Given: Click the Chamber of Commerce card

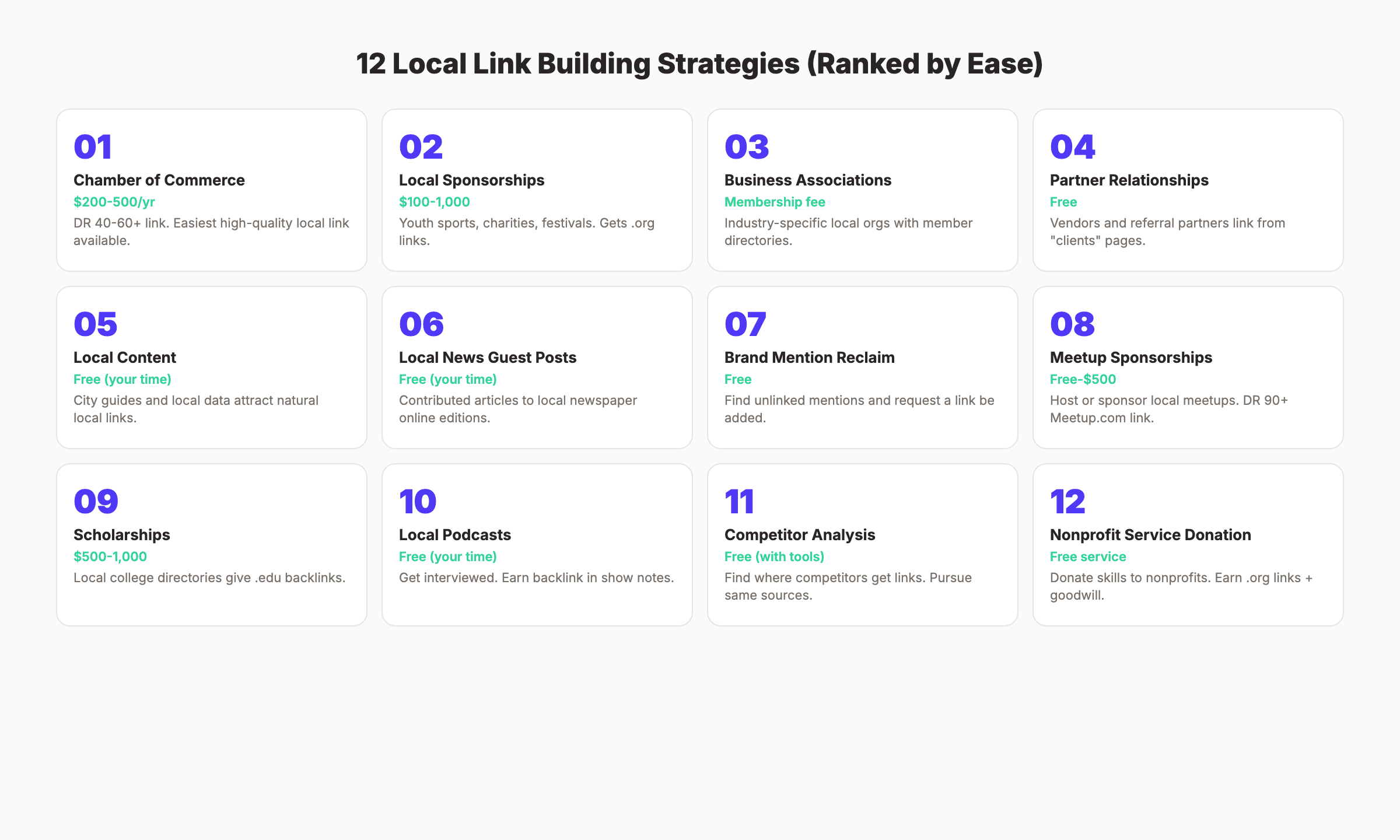Looking at the screenshot, I should point(211,190).
